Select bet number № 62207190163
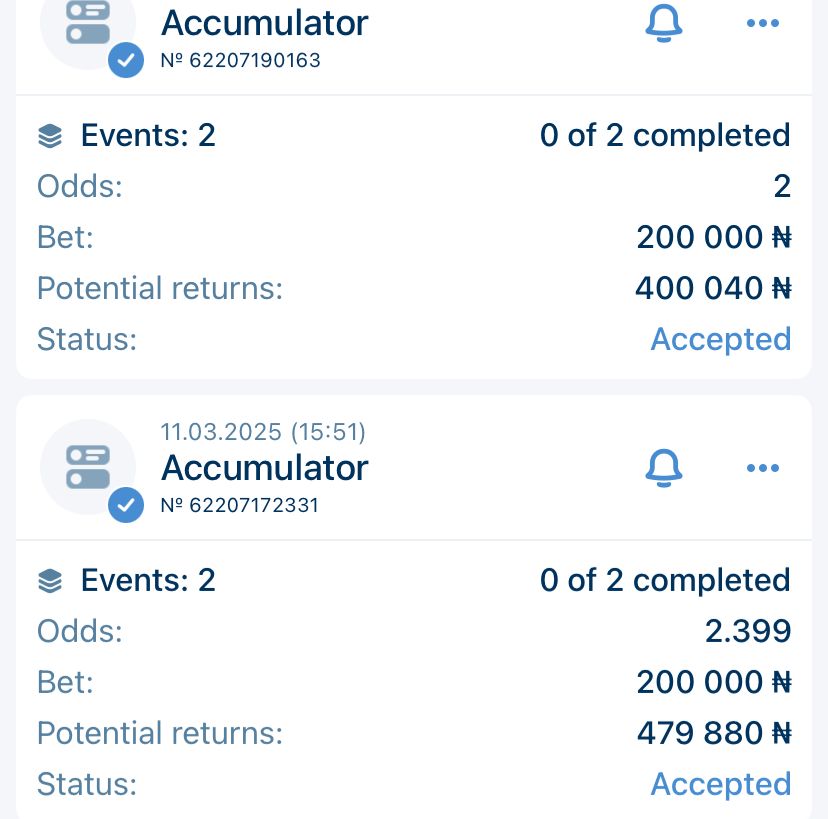828x819 pixels. tap(240, 61)
